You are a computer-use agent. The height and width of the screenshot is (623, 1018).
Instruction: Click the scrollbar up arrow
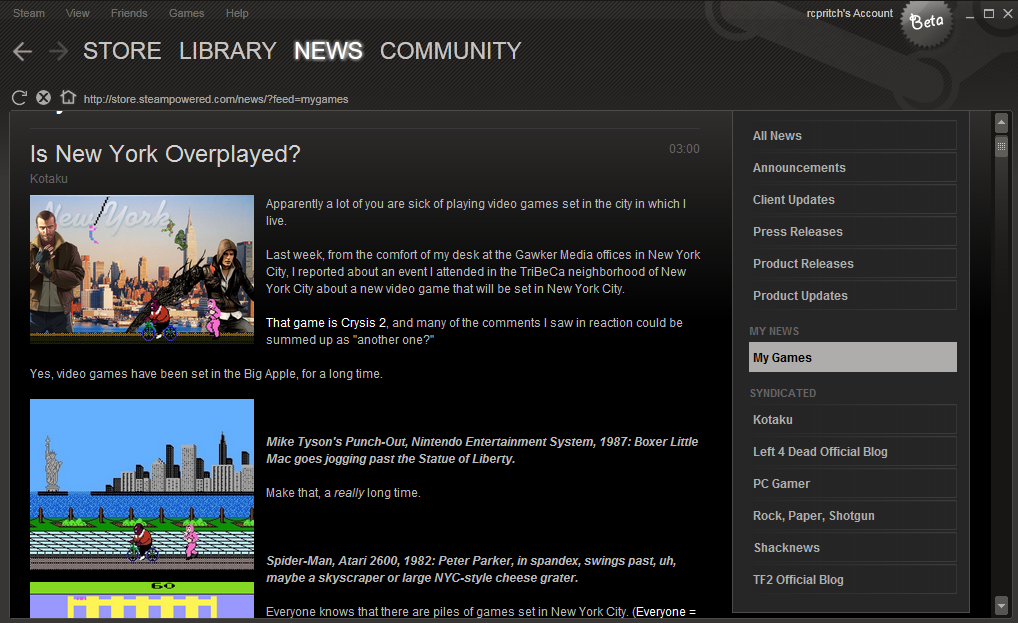1001,122
